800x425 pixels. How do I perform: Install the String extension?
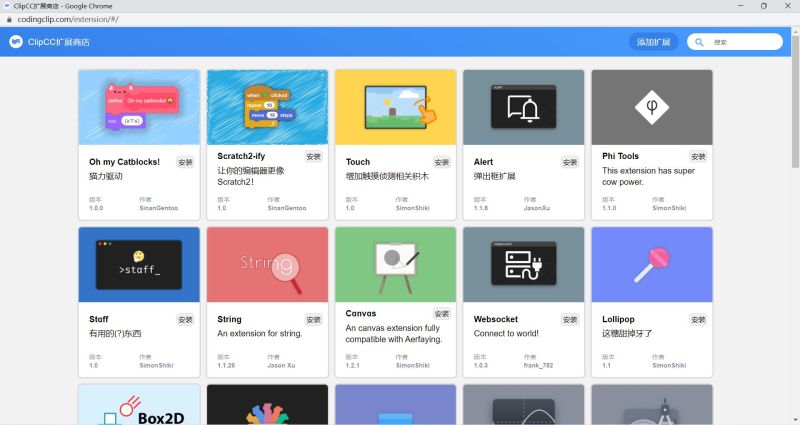[x=314, y=319]
